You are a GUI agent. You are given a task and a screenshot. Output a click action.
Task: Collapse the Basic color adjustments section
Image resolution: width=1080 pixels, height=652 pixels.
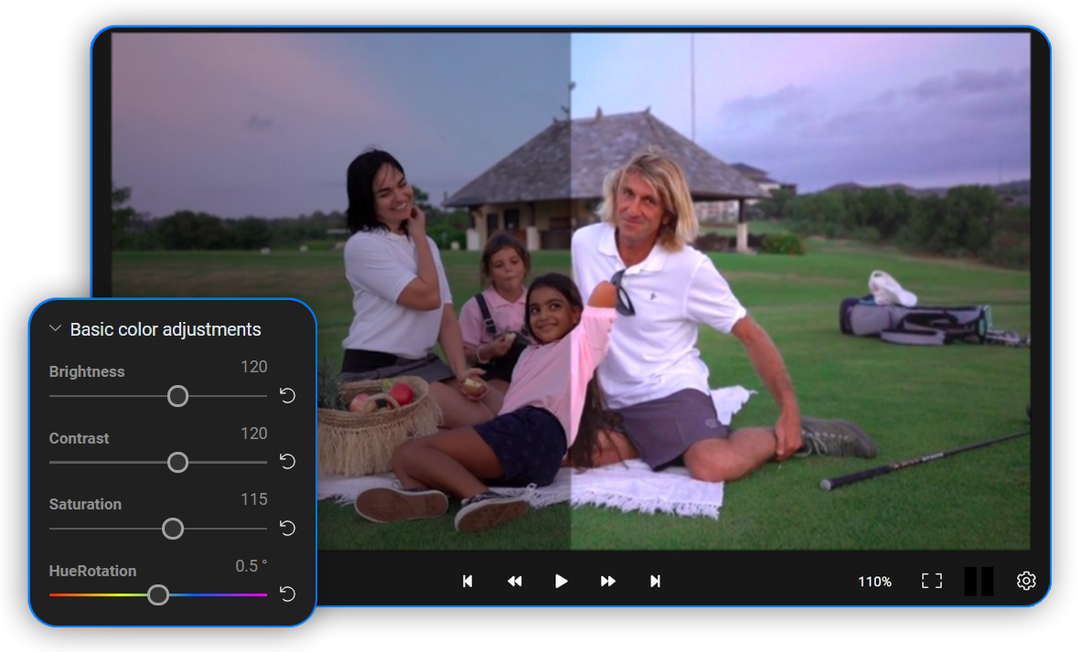[x=56, y=328]
